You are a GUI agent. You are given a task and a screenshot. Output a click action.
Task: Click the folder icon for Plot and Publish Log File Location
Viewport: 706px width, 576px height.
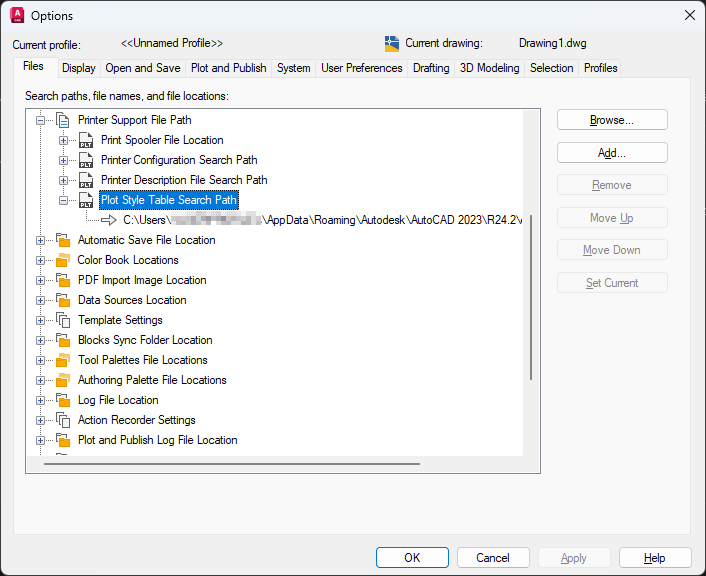[63, 440]
